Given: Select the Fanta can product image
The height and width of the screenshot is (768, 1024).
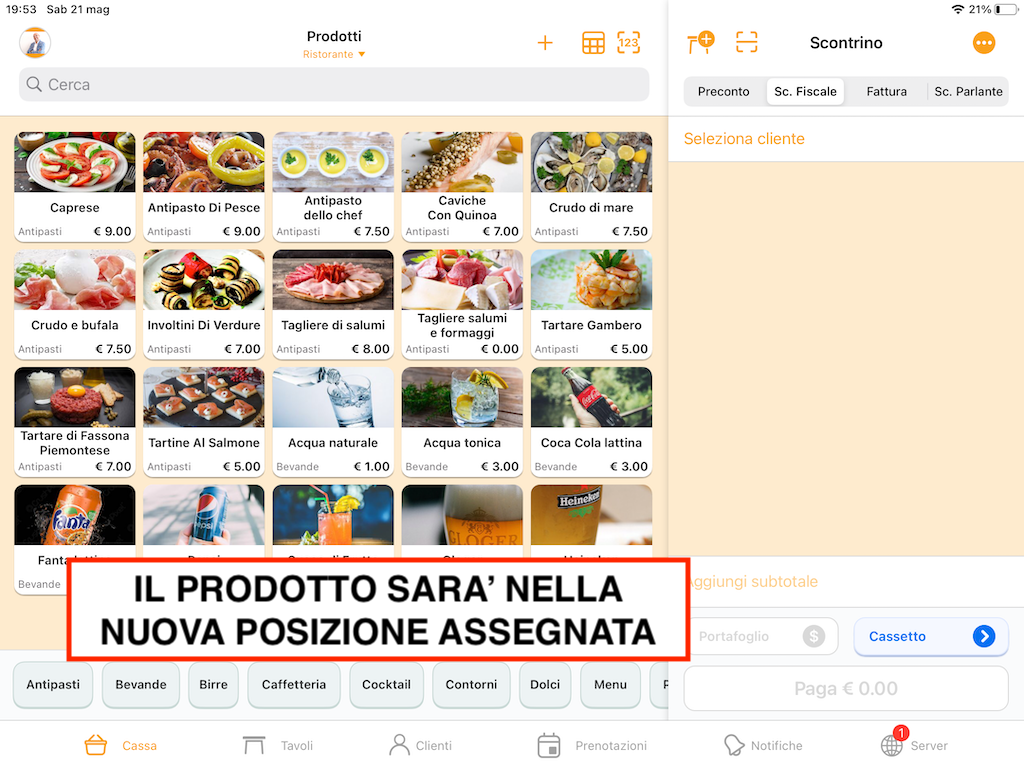Looking at the screenshot, I should pos(74,515).
